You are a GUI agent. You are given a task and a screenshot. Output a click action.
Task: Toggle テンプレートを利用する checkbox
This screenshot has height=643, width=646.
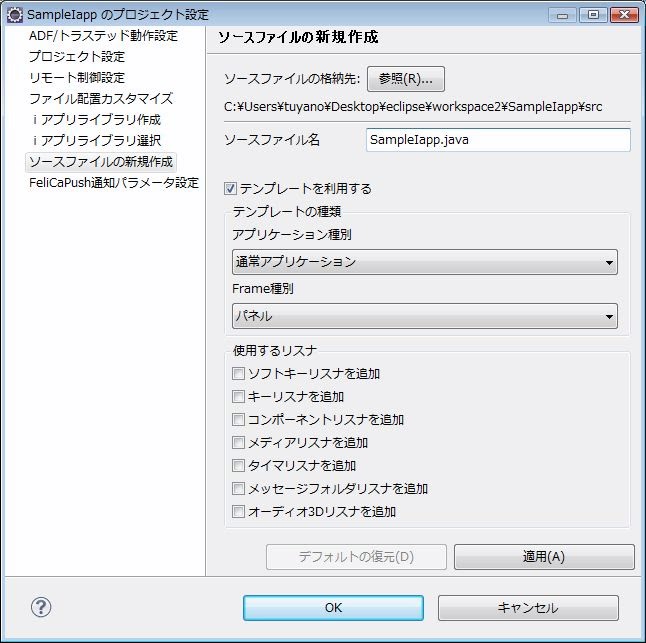[231, 188]
